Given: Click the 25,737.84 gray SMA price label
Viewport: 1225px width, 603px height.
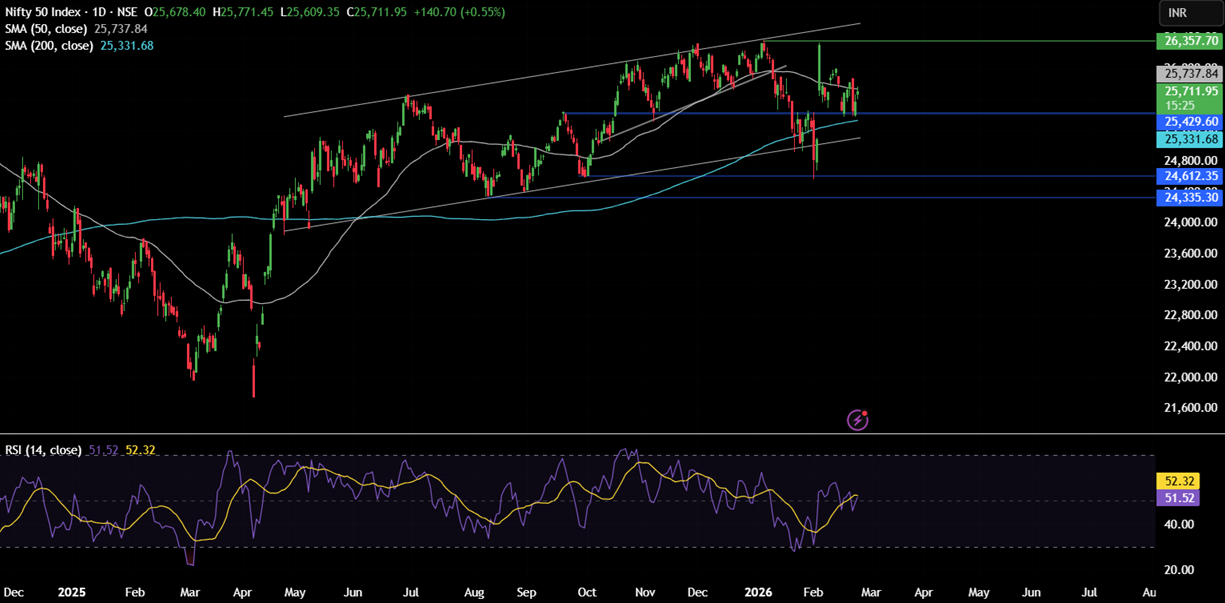Looking at the screenshot, I should click(1189, 74).
